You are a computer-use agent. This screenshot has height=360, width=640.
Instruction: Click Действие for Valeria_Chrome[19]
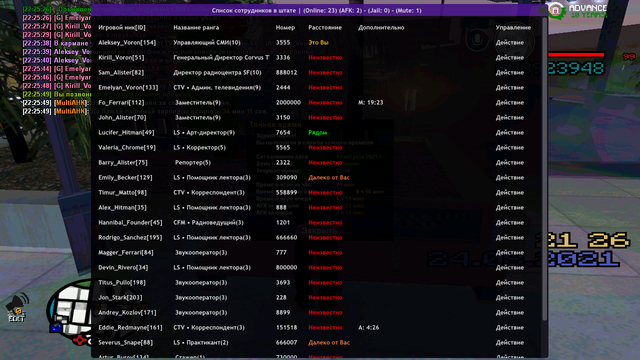(509, 147)
